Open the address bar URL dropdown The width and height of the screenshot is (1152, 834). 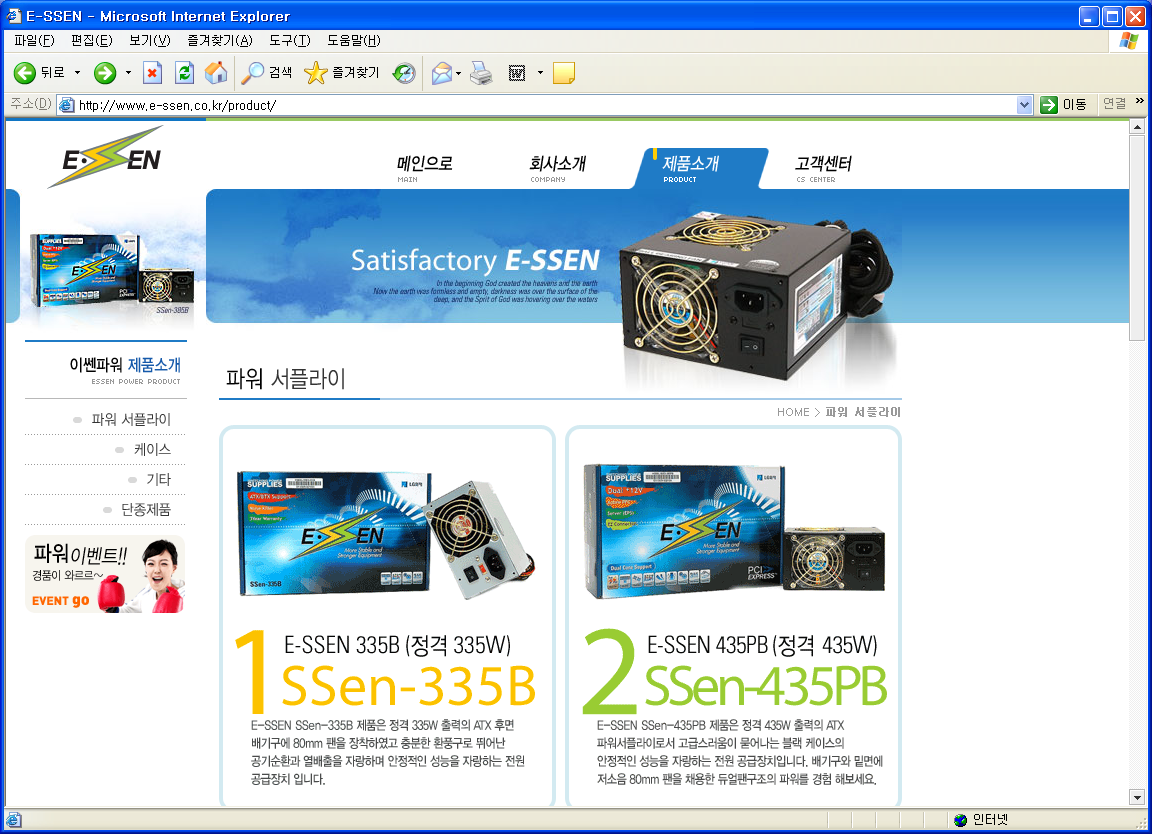click(1025, 105)
